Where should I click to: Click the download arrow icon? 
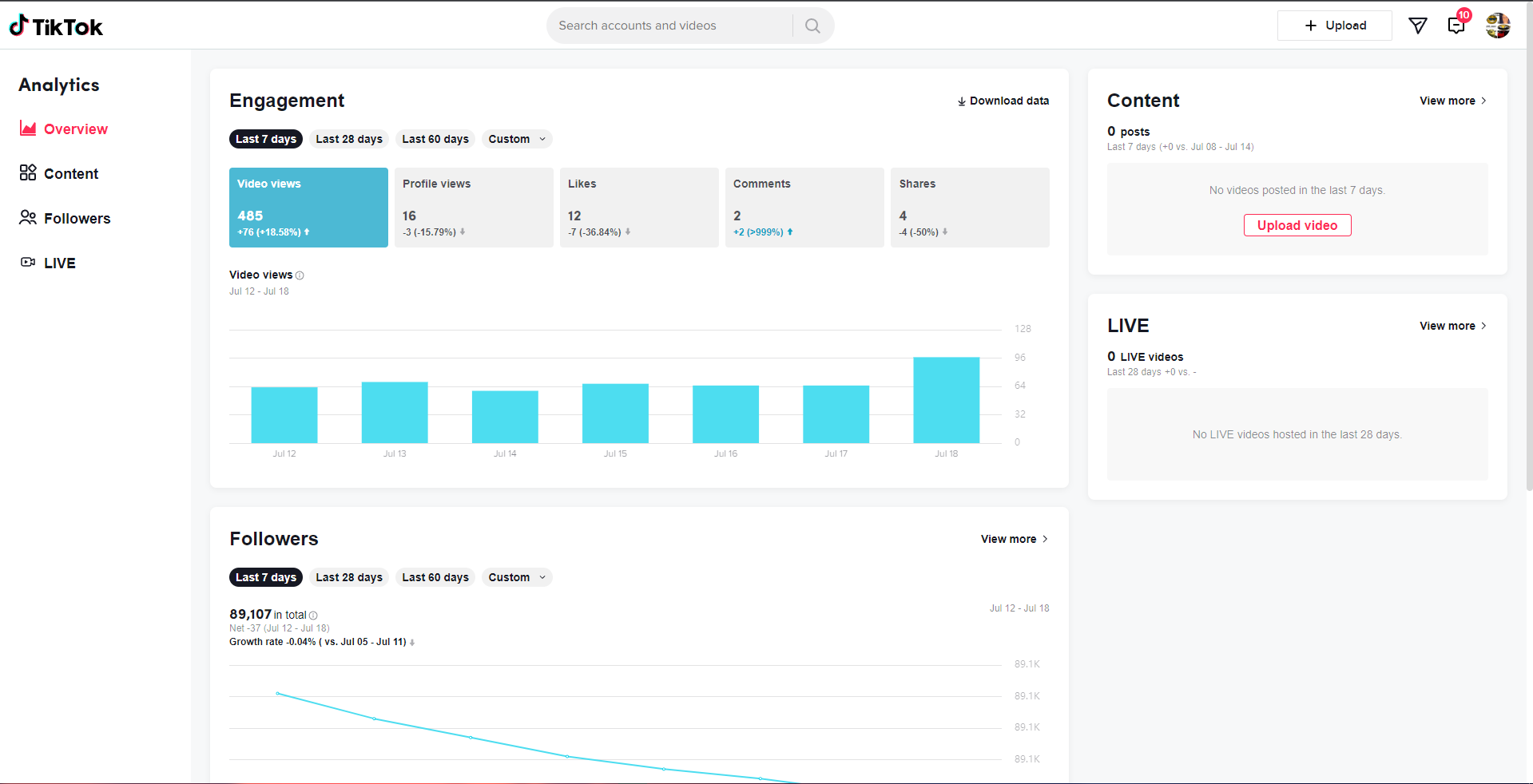pyautogui.click(x=962, y=101)
